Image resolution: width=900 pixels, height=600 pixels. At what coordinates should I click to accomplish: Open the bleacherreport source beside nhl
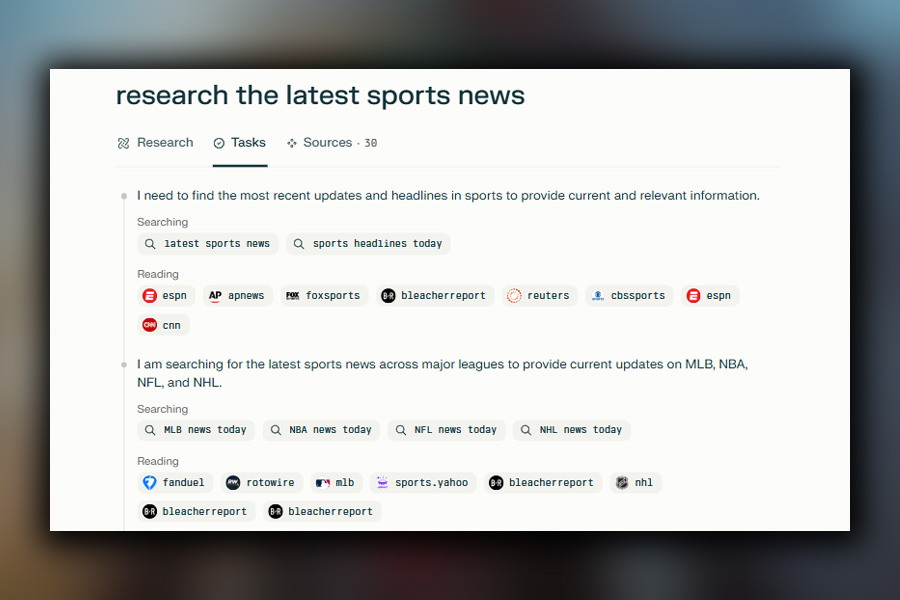click(x=542, y=483)
